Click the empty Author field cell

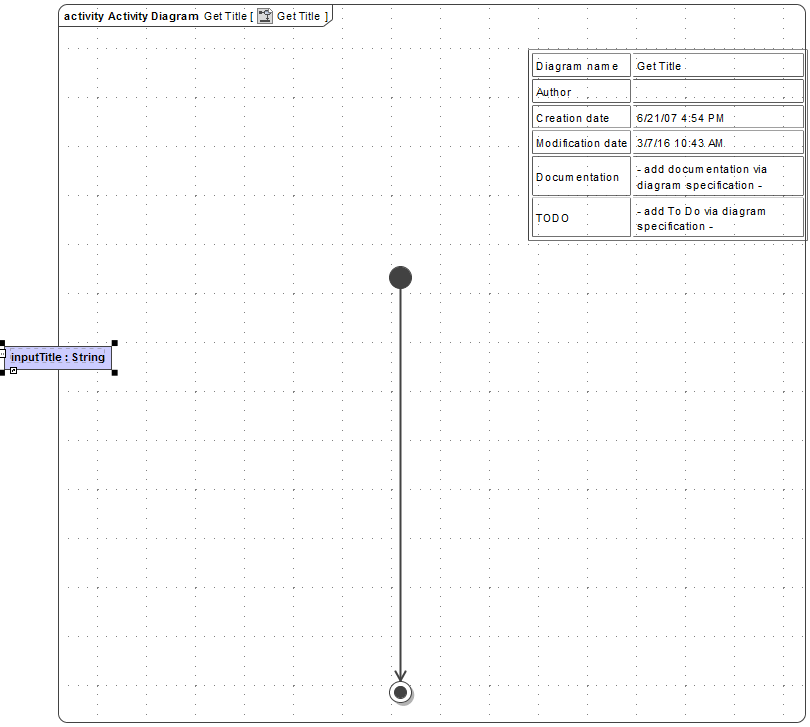coord(717,91)
